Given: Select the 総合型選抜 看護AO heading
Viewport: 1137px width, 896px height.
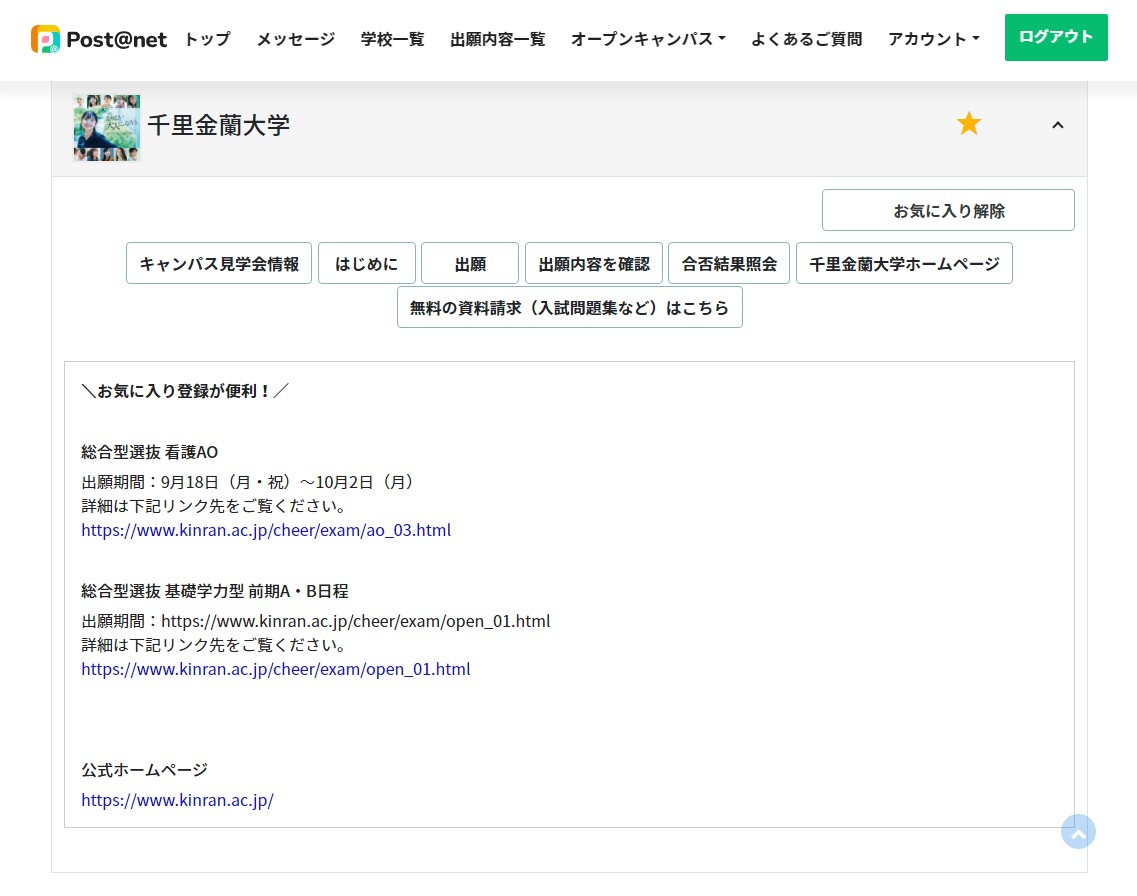Looking at the screenshot, I should click(149, 452).
